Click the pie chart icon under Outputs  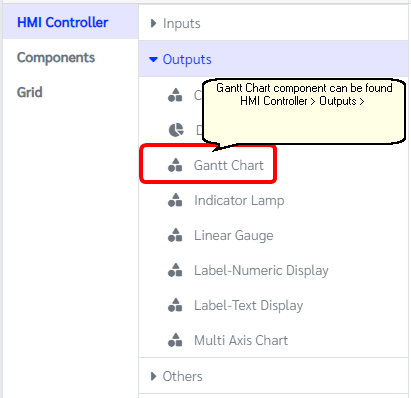pyautogui.click(x=176, y=130)
